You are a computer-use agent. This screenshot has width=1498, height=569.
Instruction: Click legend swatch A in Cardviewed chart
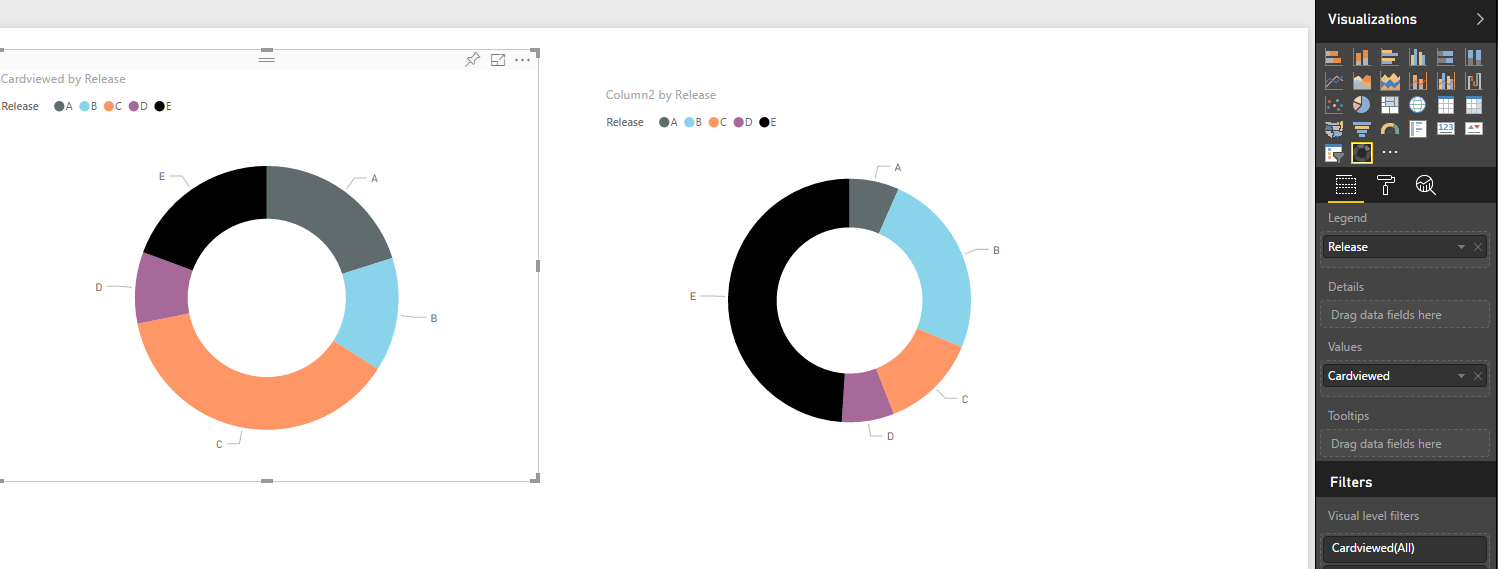point(59,106)
